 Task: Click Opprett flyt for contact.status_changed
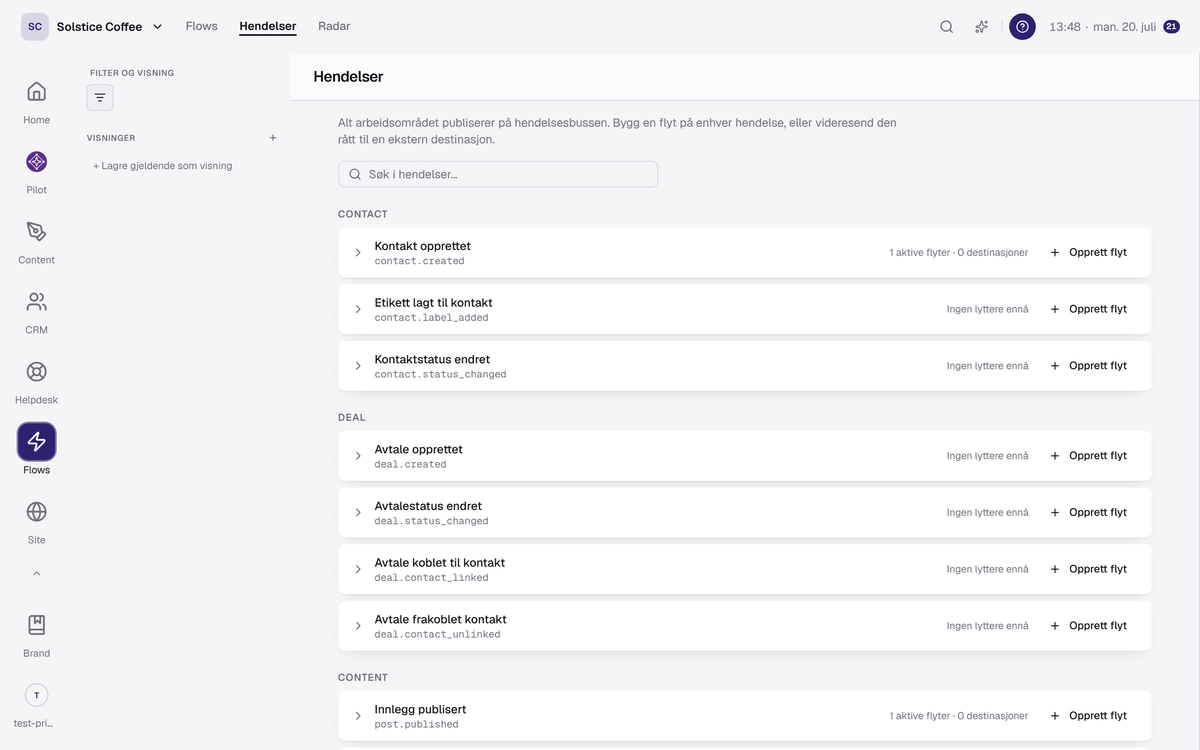coord(1088,366)
